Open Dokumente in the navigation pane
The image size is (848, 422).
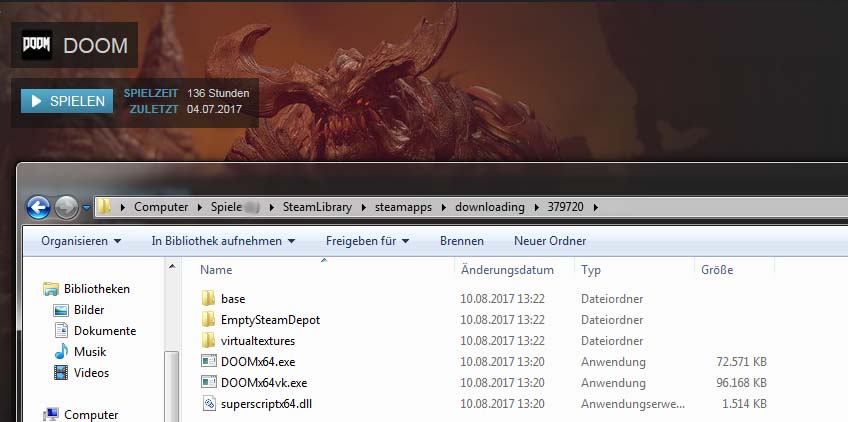pyautogui.click(x=105, y=331)
